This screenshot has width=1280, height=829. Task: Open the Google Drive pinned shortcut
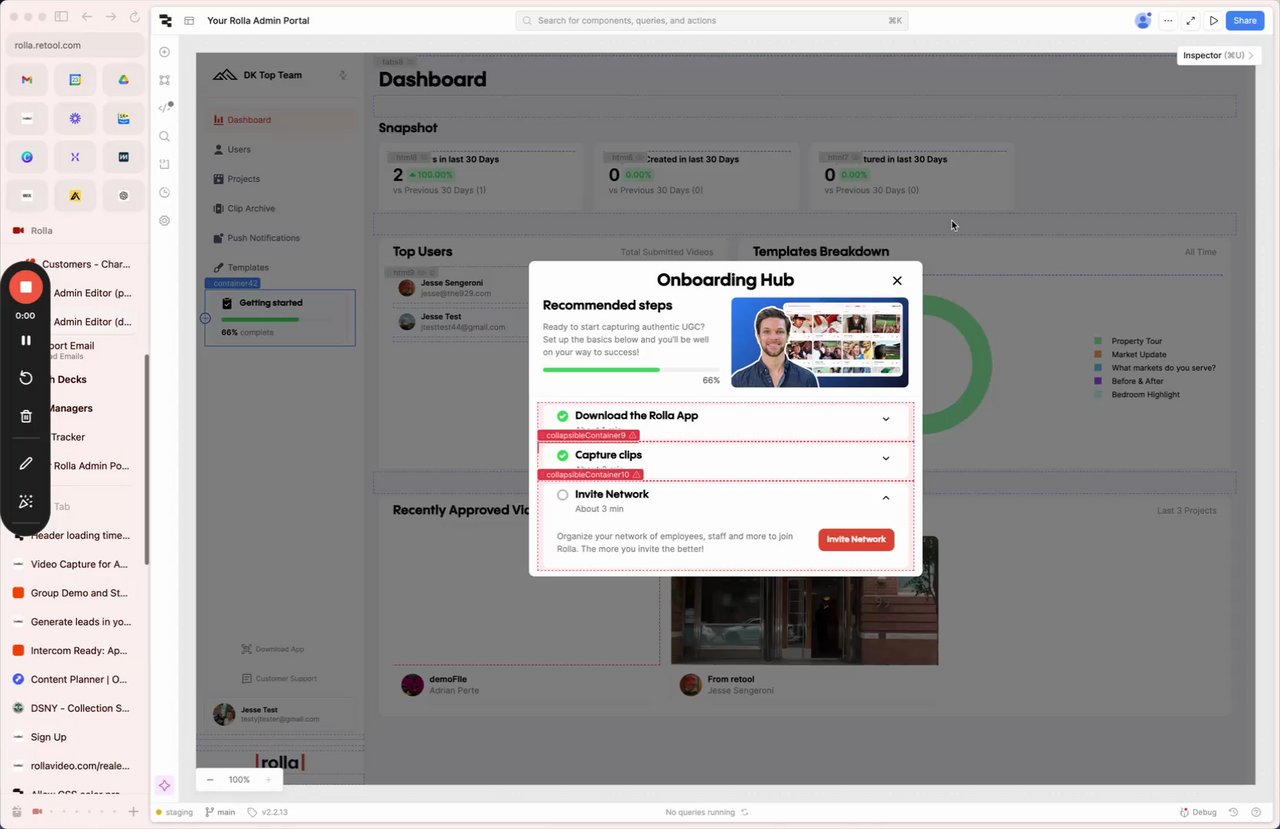click(x=123, y=79)
